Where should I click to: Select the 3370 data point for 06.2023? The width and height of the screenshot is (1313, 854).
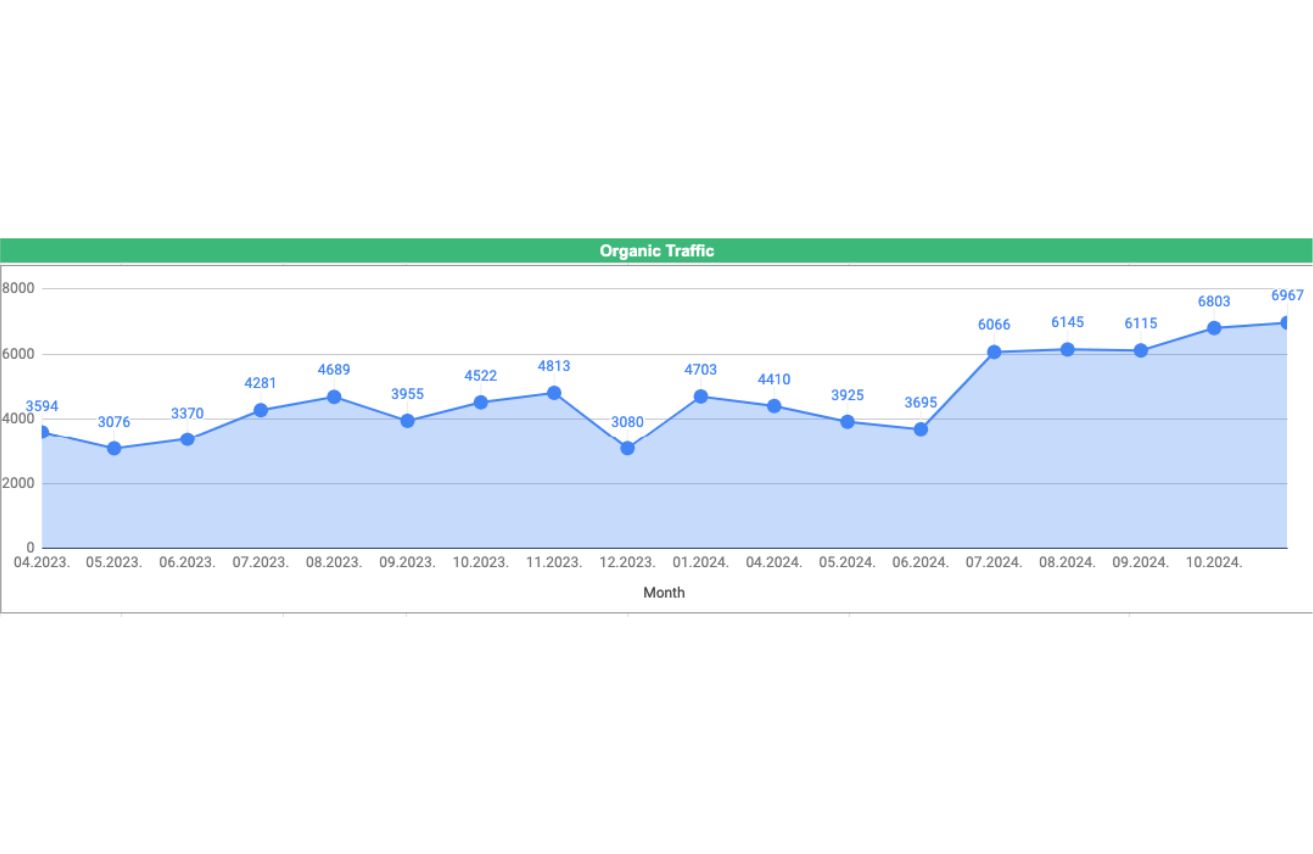(x=187, y=439)
